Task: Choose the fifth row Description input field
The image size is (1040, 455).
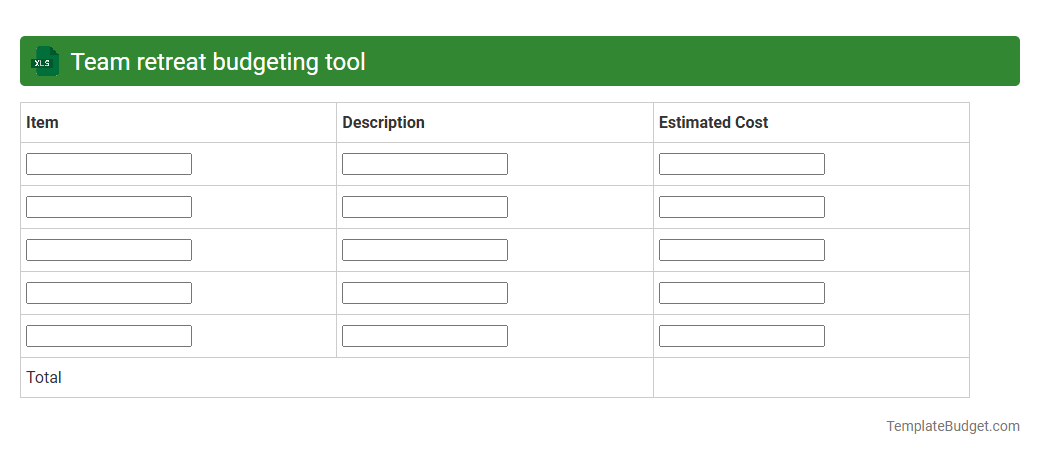Action: [424, 336]
